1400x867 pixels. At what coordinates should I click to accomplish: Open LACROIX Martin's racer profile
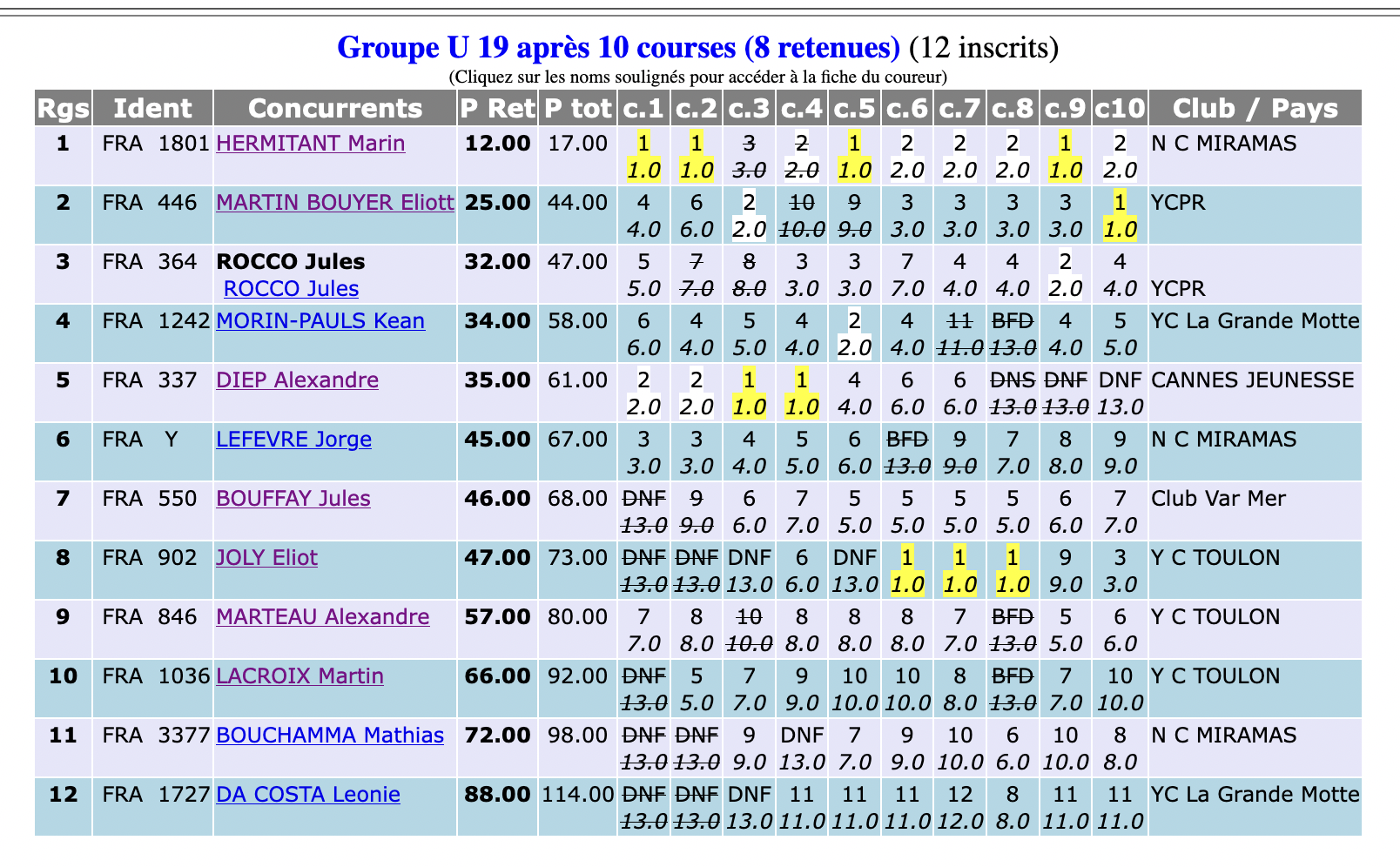pyautogui.click(x=300, y=675)
